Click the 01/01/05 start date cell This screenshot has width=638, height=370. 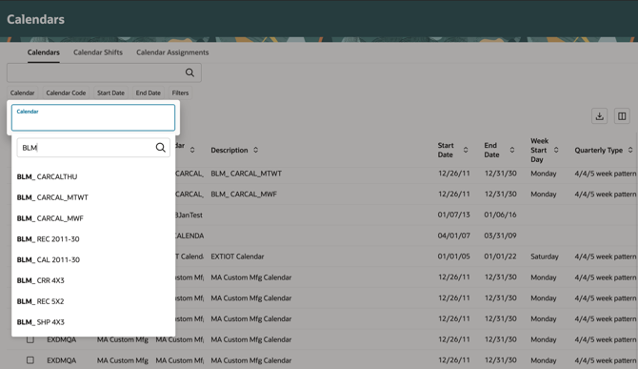(x=454, y=256)
